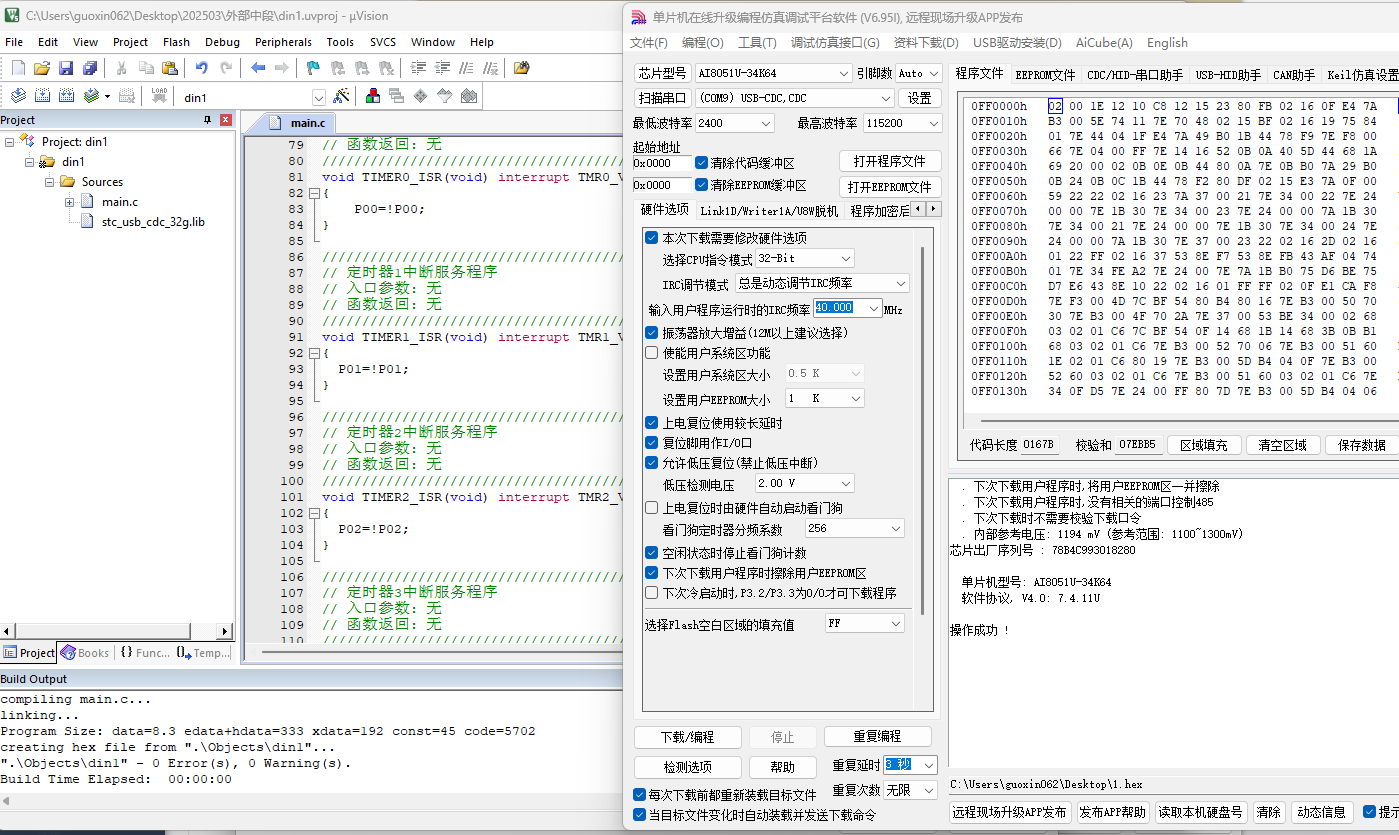Click Find in Files folder-binoculars icon

[x=521, y=68]
